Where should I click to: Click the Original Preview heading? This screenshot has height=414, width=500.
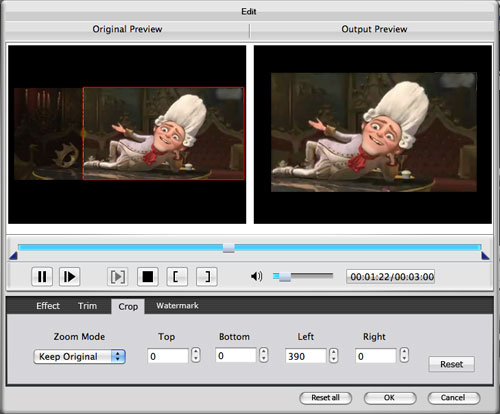click(x=127, y=29)
